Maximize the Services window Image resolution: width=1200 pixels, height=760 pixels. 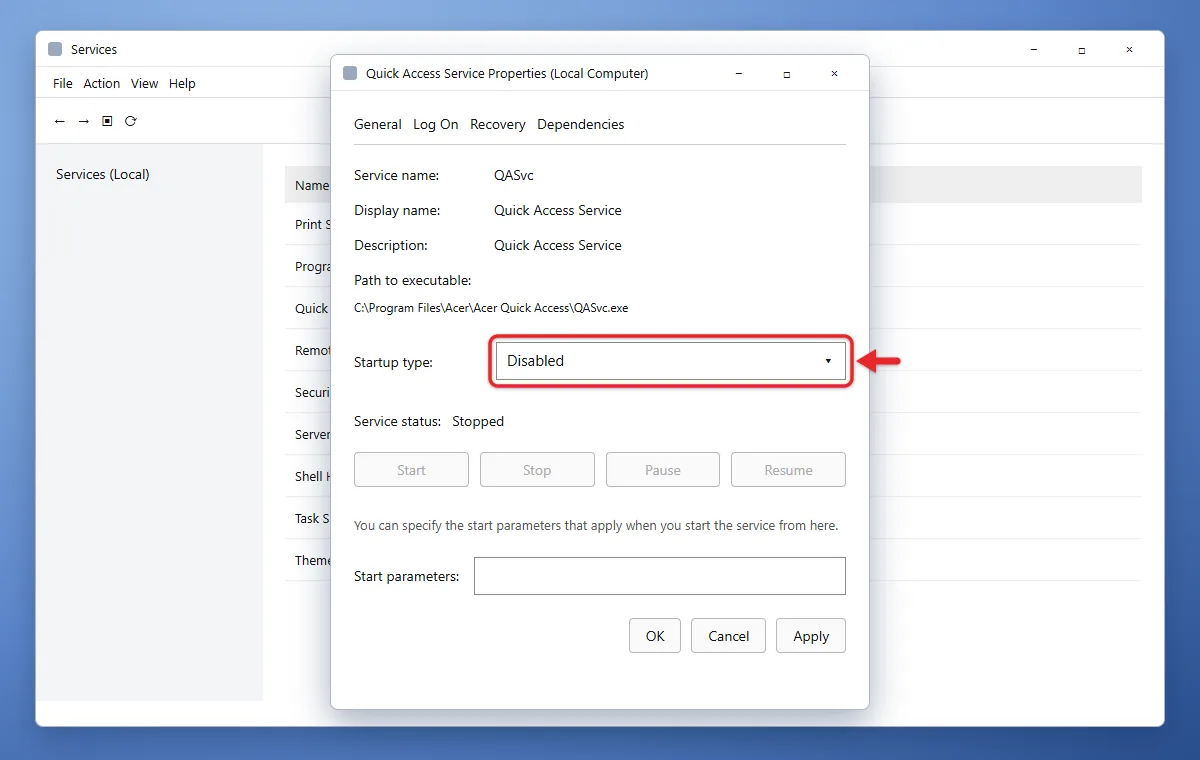pos(1081,49)
